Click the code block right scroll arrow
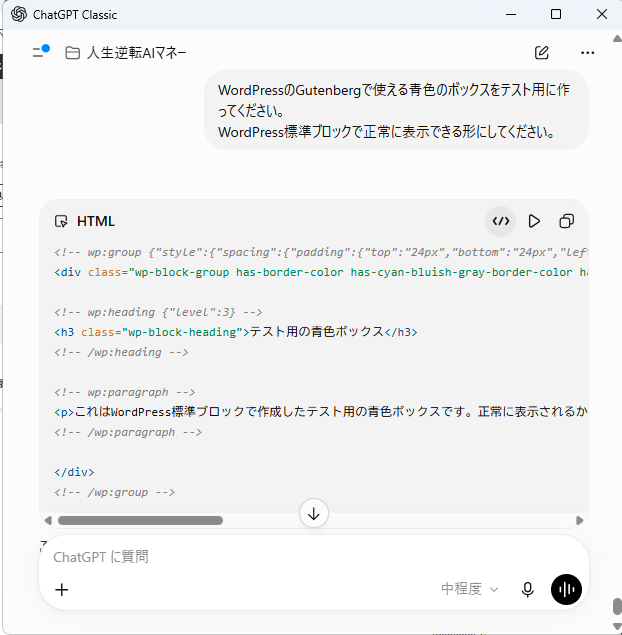The height and width of the screenshot is (635, 622). 579,520
